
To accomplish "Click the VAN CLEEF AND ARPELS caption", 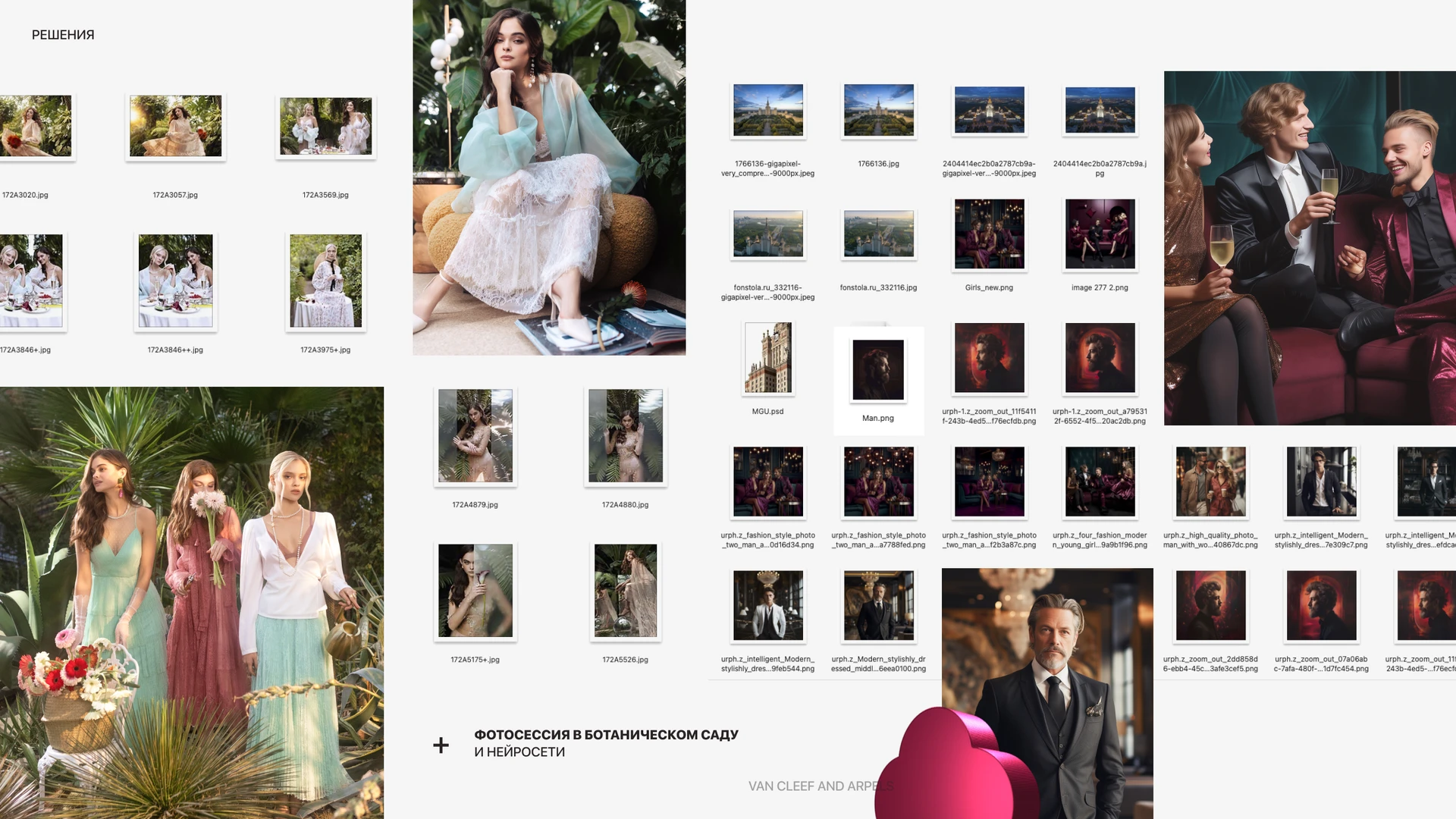I will (821, 786).
